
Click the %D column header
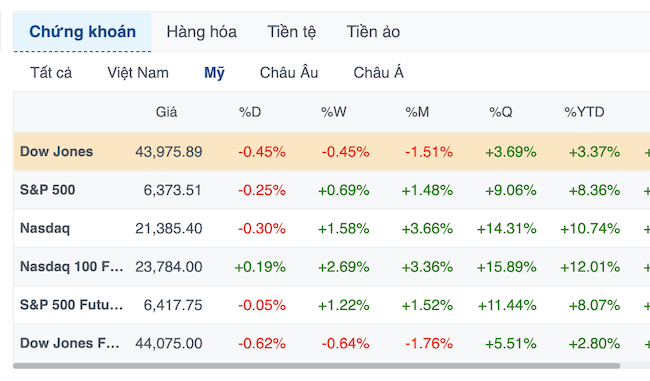pos(250,112)
